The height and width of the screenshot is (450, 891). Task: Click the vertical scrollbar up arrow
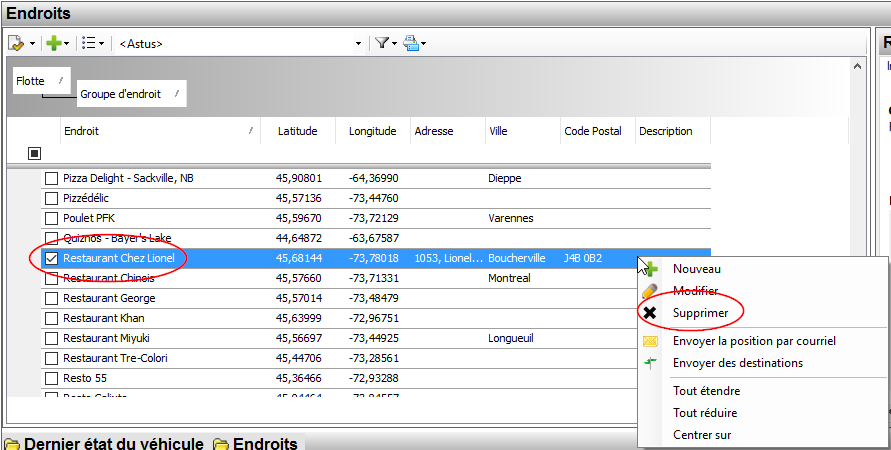856,64
